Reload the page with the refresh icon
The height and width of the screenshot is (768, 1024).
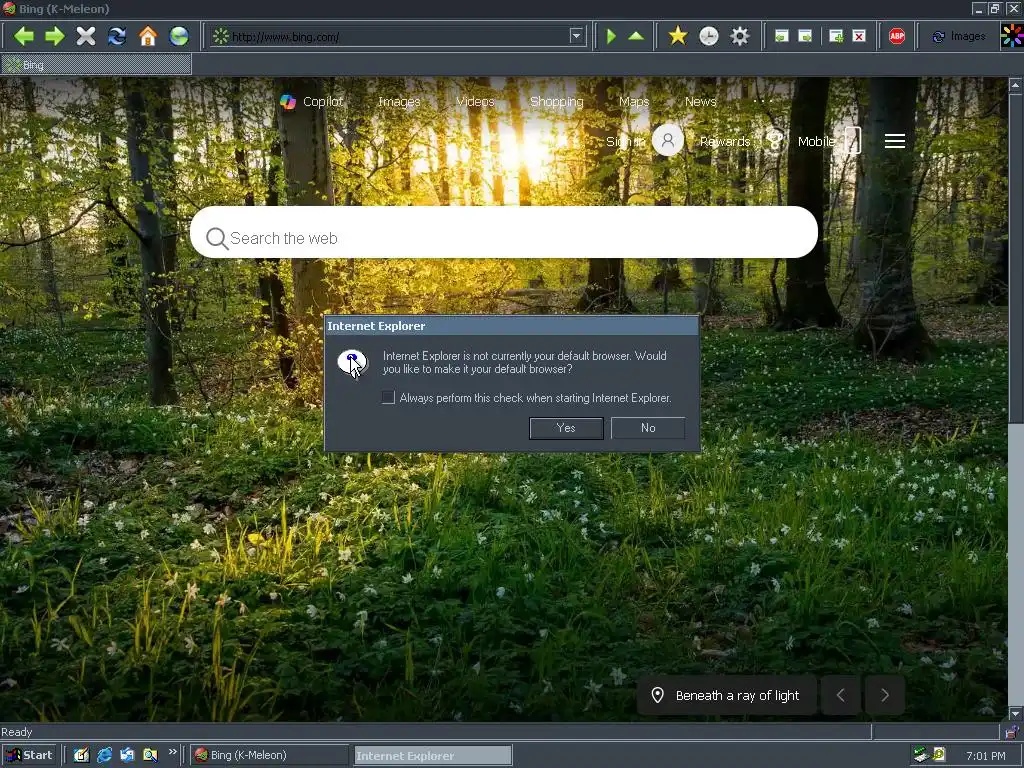[x=117, y=36]
